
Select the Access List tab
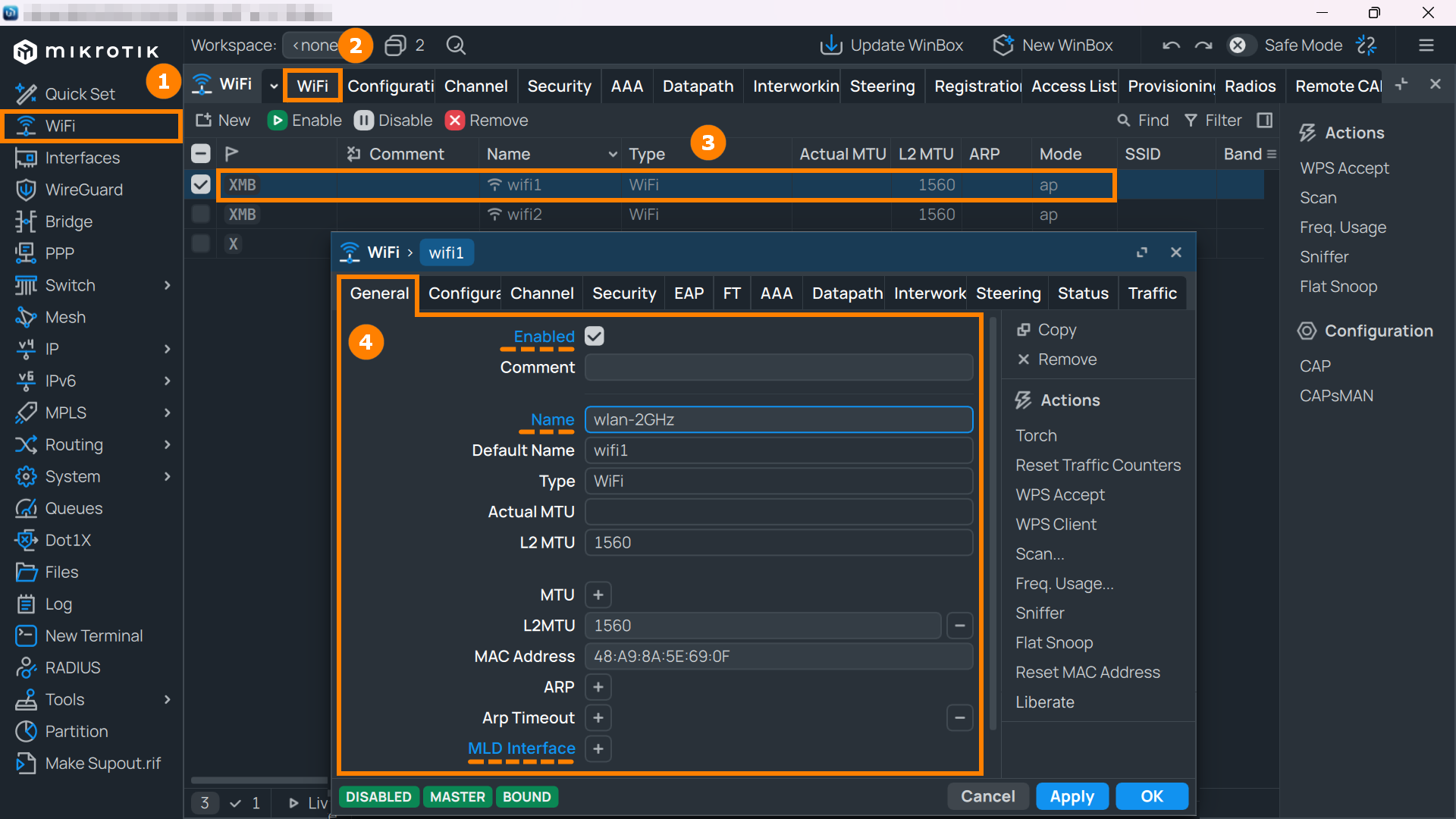click(1073, 86)
